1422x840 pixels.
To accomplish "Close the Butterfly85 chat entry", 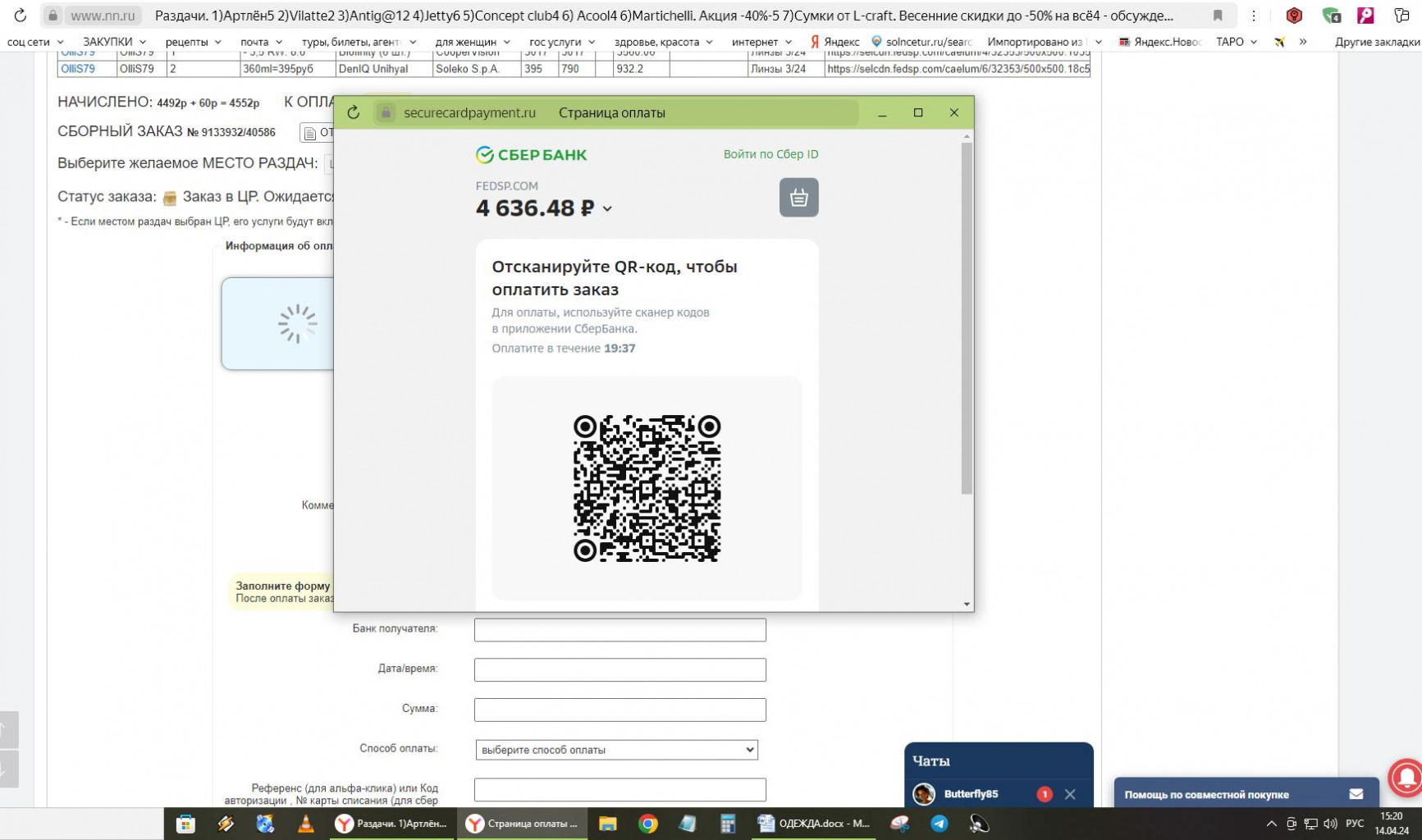I will click(x=1070, y=794).
